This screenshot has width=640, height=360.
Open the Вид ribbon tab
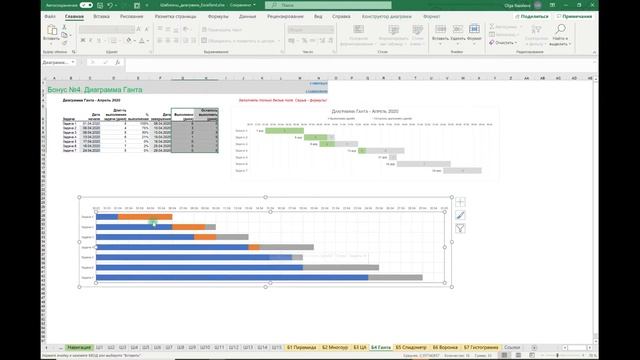tap(318, 16)
